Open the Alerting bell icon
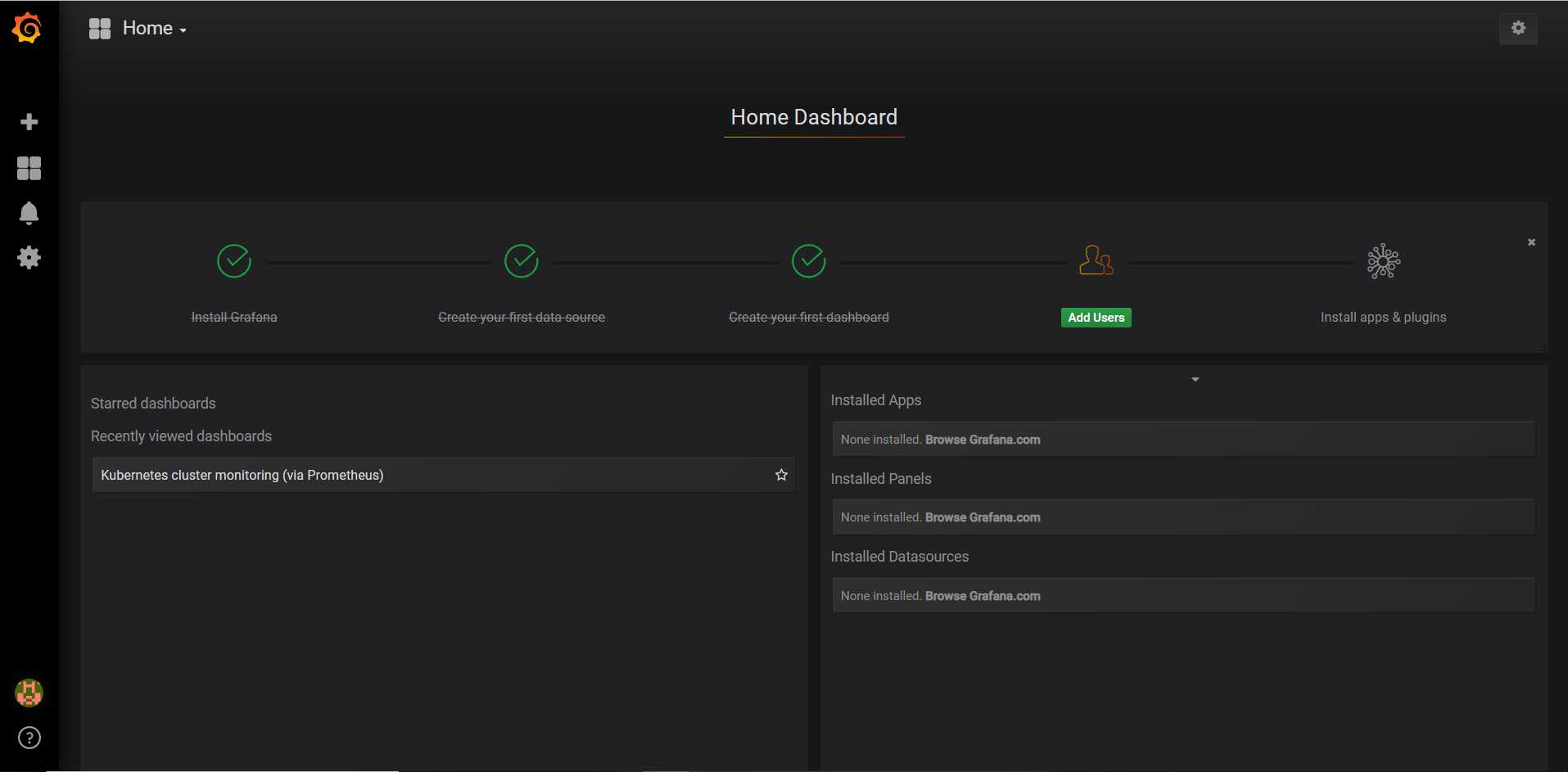The height and width of the screenshot is (772, 1568). tap(29, 213)
